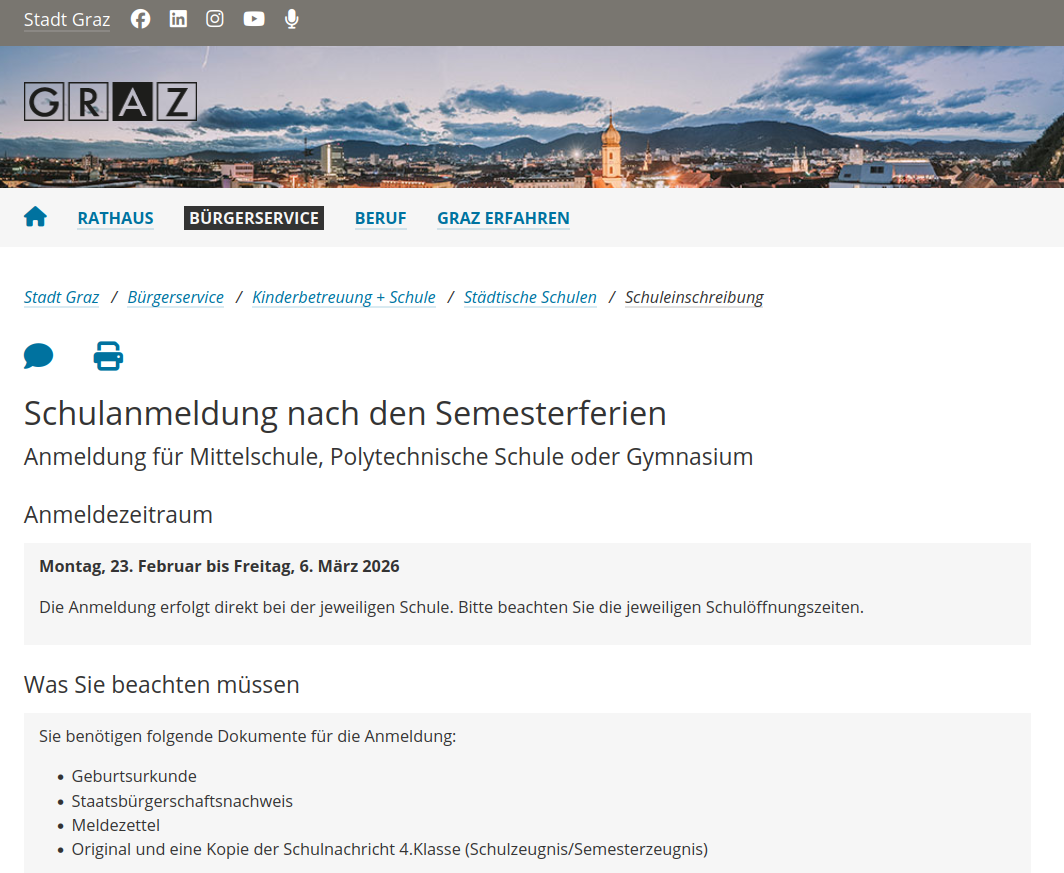Open the RATHAUS menu item

point(115,218)
